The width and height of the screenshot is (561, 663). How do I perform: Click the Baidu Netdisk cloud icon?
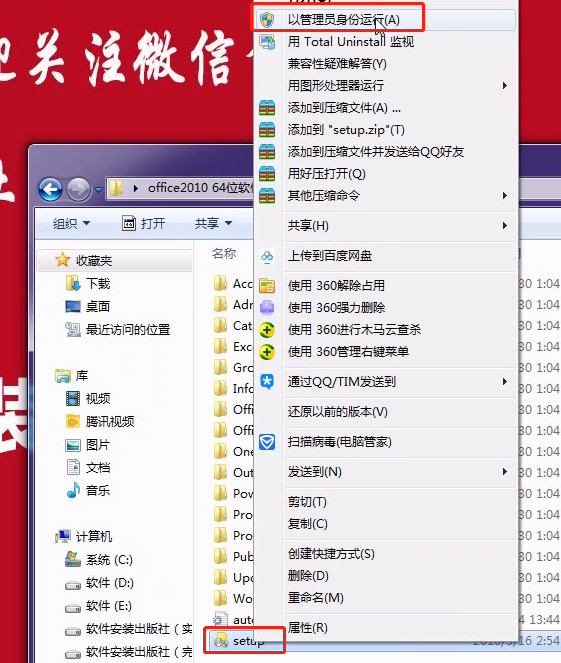267,256
